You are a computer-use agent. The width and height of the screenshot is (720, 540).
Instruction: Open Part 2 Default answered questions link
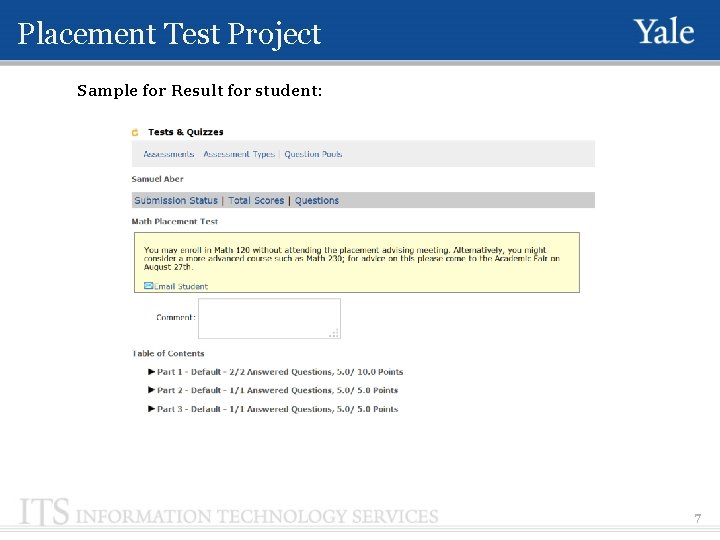pyautogui.click(x=278, y=390)
